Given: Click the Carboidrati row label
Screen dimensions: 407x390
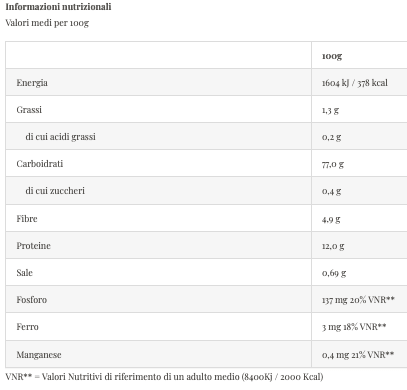Looking at the screenshot, I should pos(40,164).
